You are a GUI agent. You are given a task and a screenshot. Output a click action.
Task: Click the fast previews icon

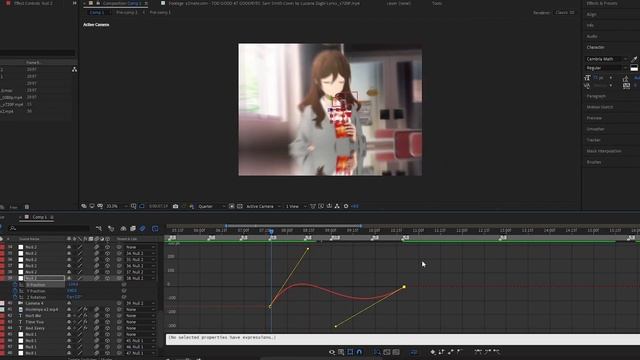point(321,206)
